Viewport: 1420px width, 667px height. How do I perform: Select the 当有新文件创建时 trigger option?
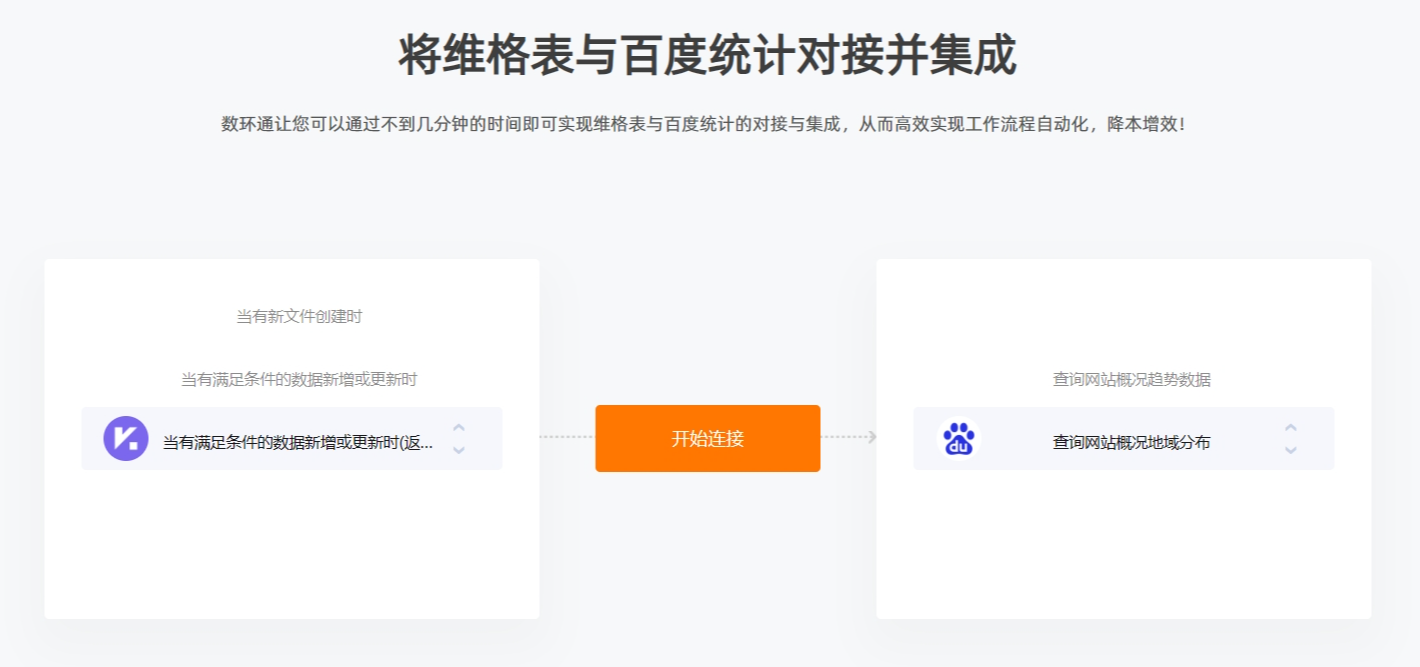click(x=299, y=316)
